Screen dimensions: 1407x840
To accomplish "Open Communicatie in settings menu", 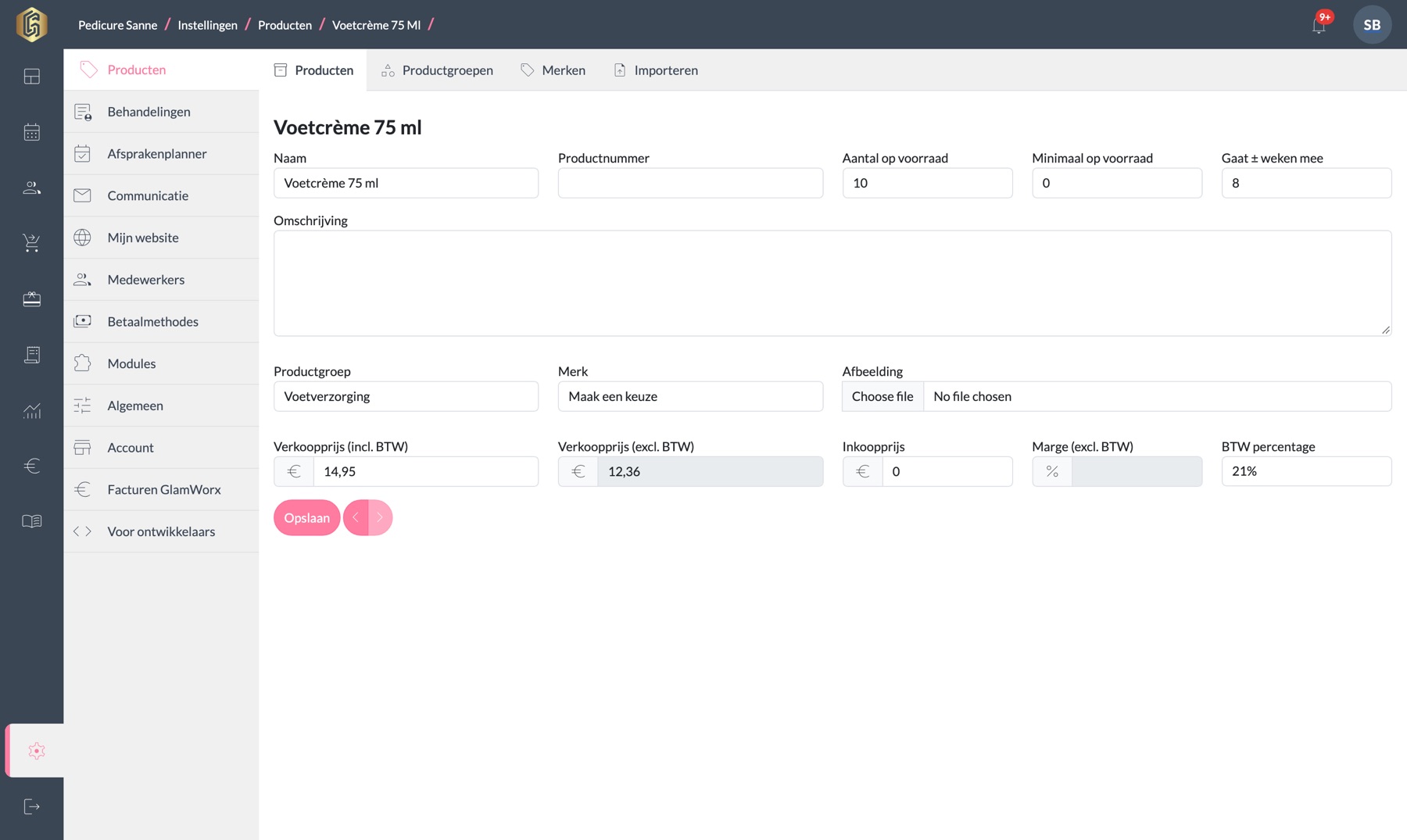I will coord(161,195).
